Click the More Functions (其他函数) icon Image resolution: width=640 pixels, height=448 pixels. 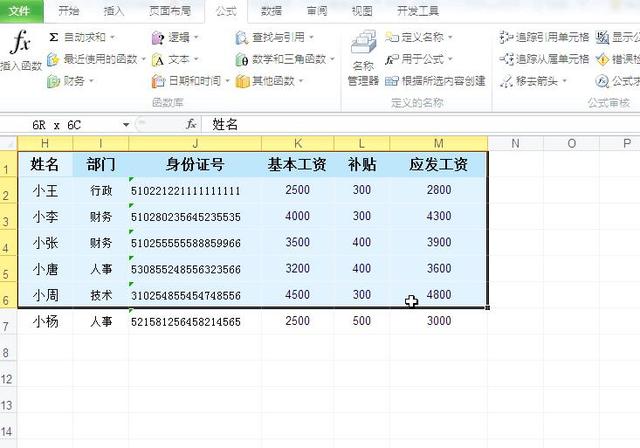(x=242, y=81)
